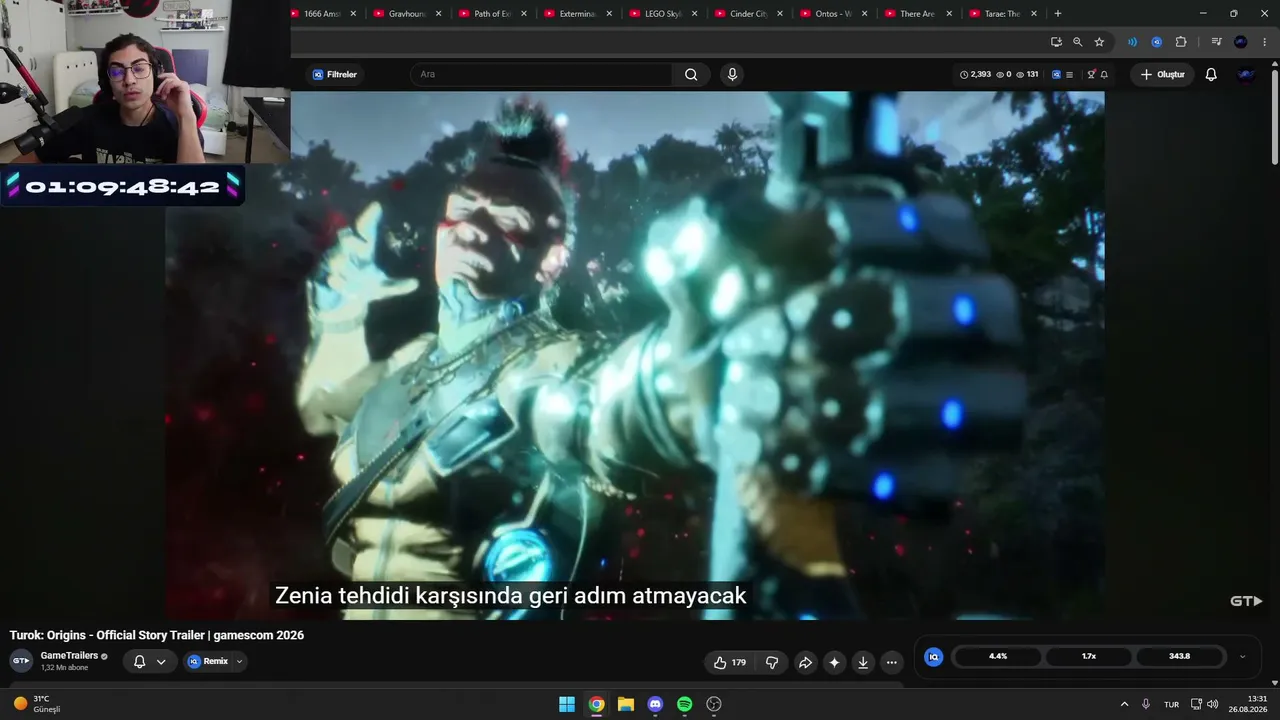This screenshot has width=1280, height=720.
Task: Click the Chrome icon in the taskbar
Action: coord(596,704)
